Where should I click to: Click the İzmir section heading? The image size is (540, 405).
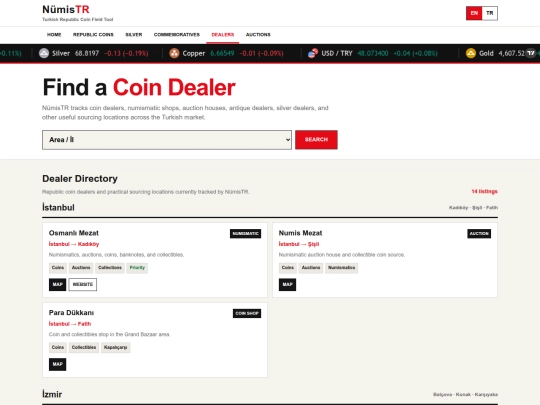tap(52, 394)
